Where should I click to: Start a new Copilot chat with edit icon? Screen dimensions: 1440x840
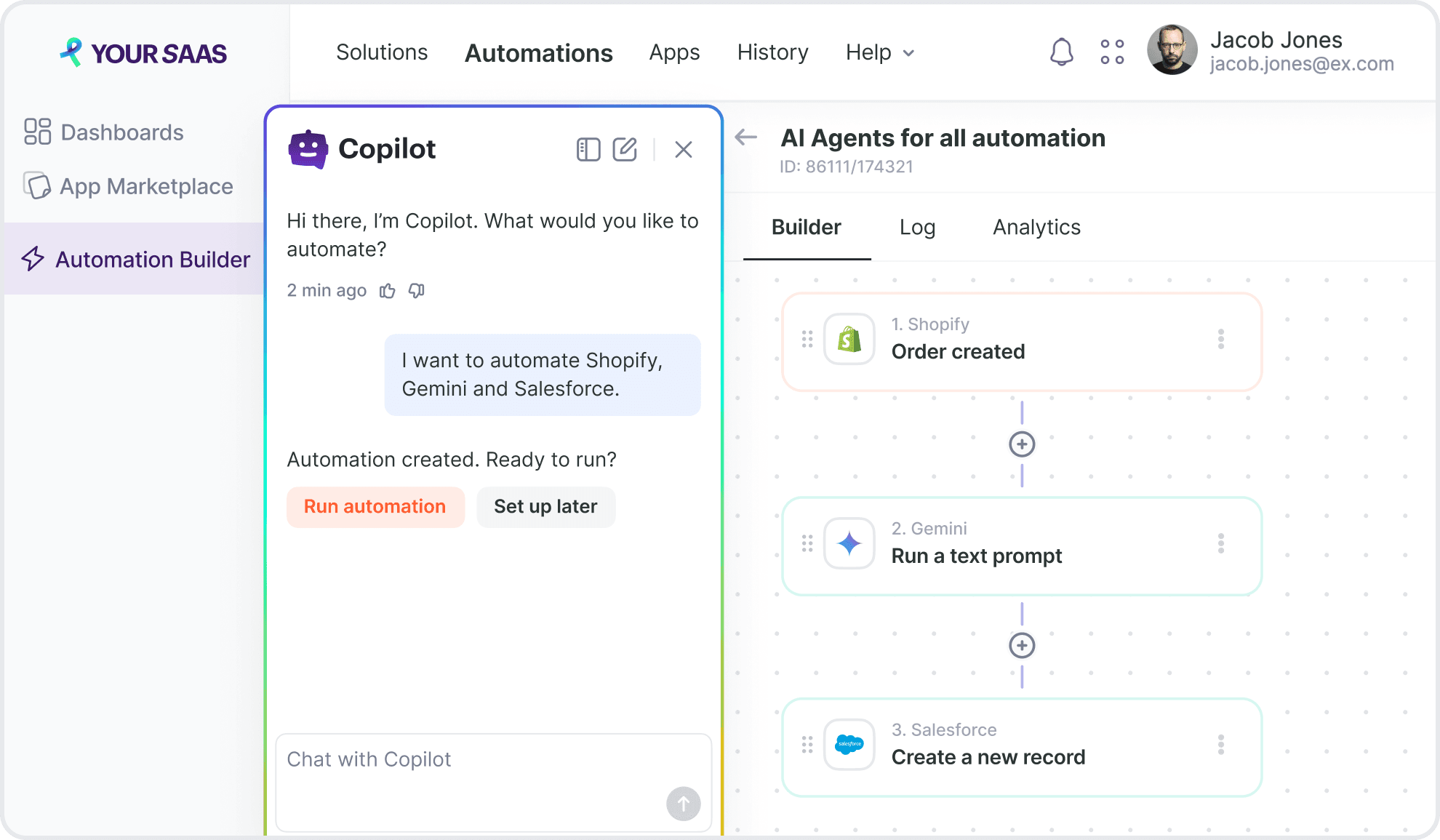coord(625,149)
